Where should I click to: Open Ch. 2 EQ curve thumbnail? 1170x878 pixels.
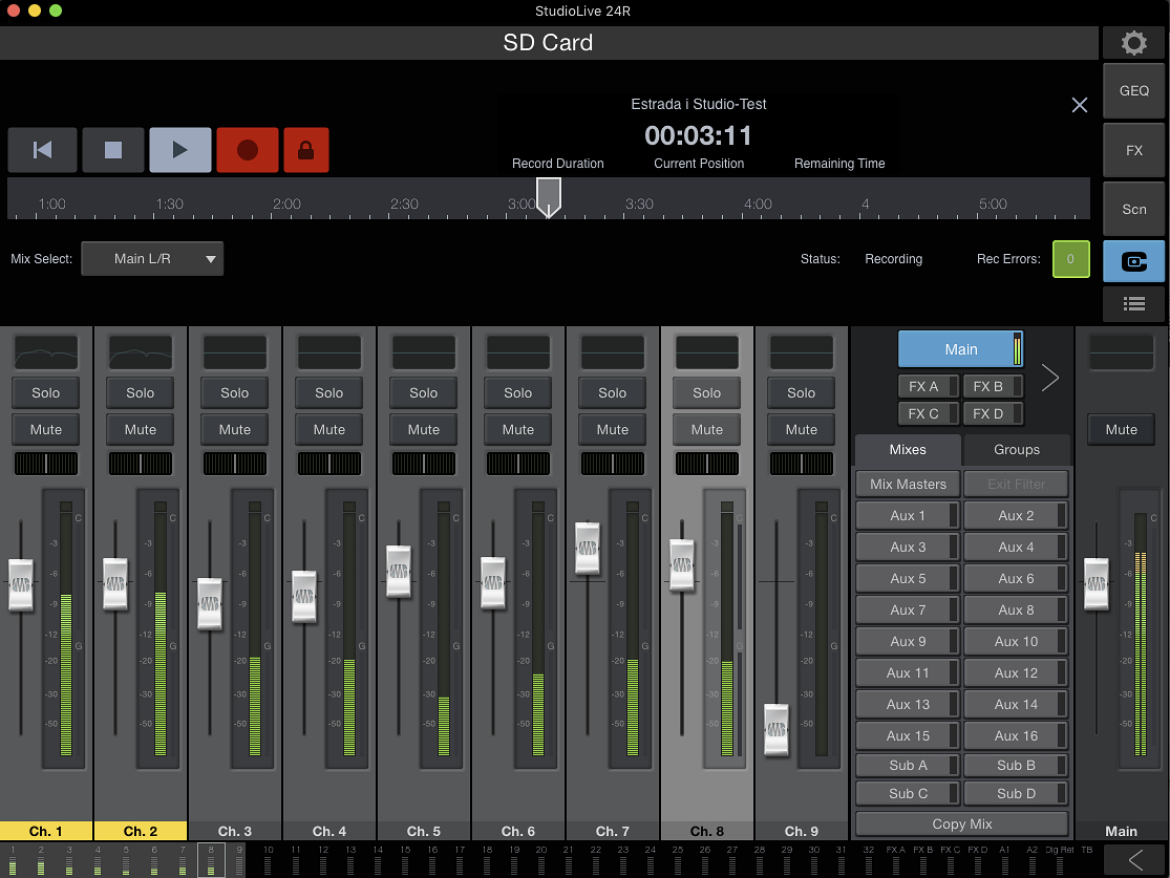[x=140, y=352]
